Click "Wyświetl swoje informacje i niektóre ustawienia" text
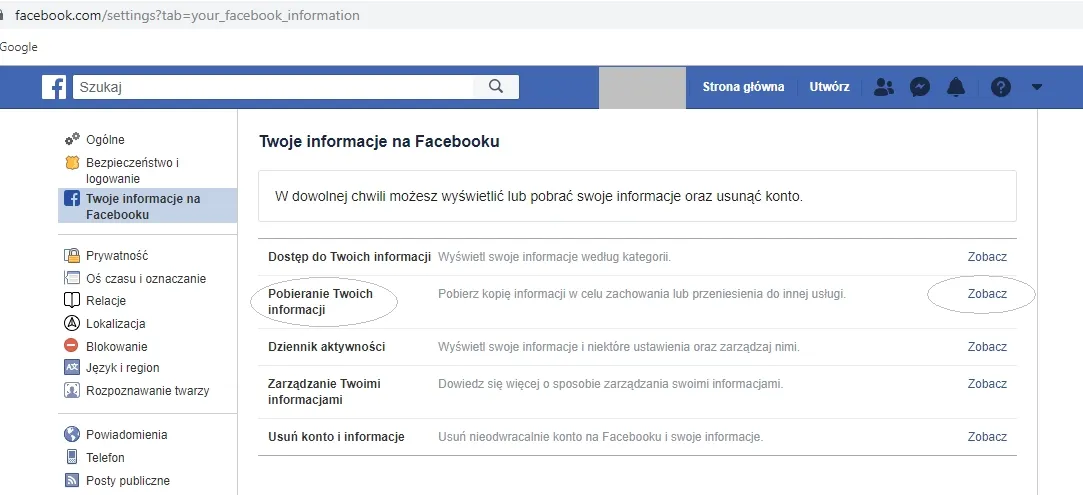The image size is (1083, 495). (x=619, y=347)
